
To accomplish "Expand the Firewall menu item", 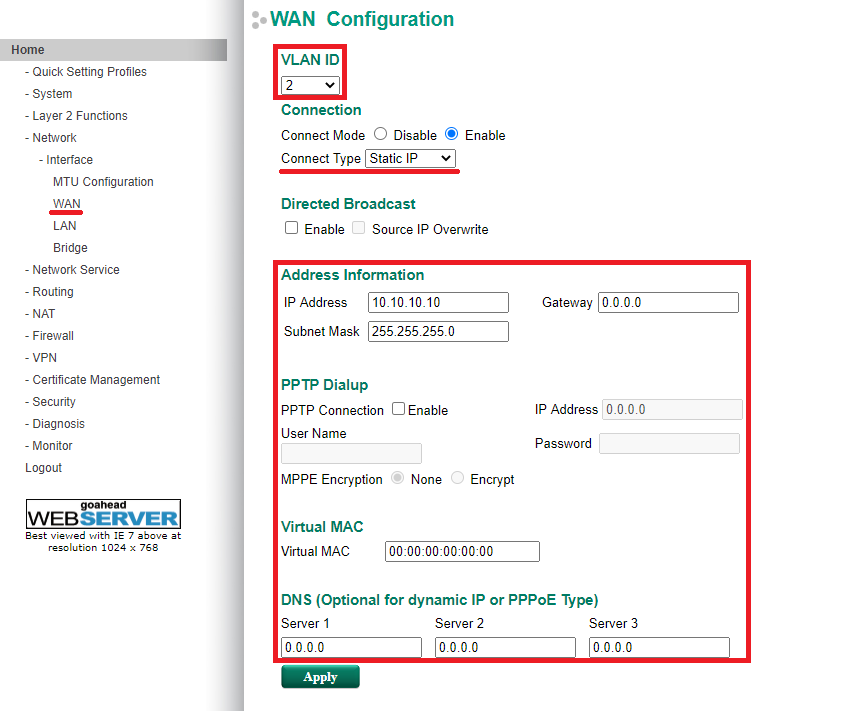I will pyautogui.click(x=53, y=336).
